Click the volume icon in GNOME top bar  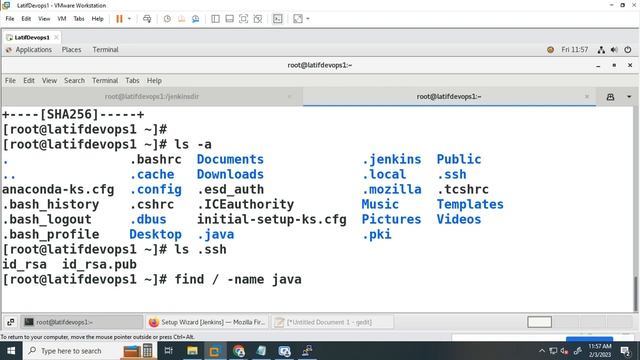pos(614,50)
